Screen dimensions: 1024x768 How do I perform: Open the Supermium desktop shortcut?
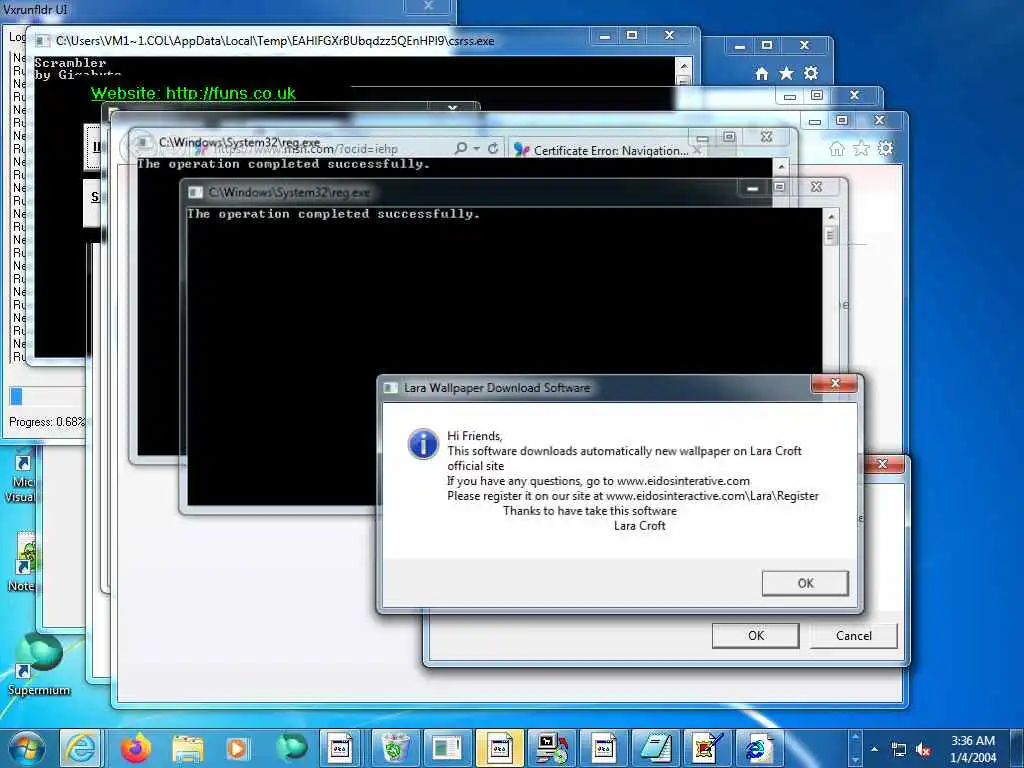(38, 664)
